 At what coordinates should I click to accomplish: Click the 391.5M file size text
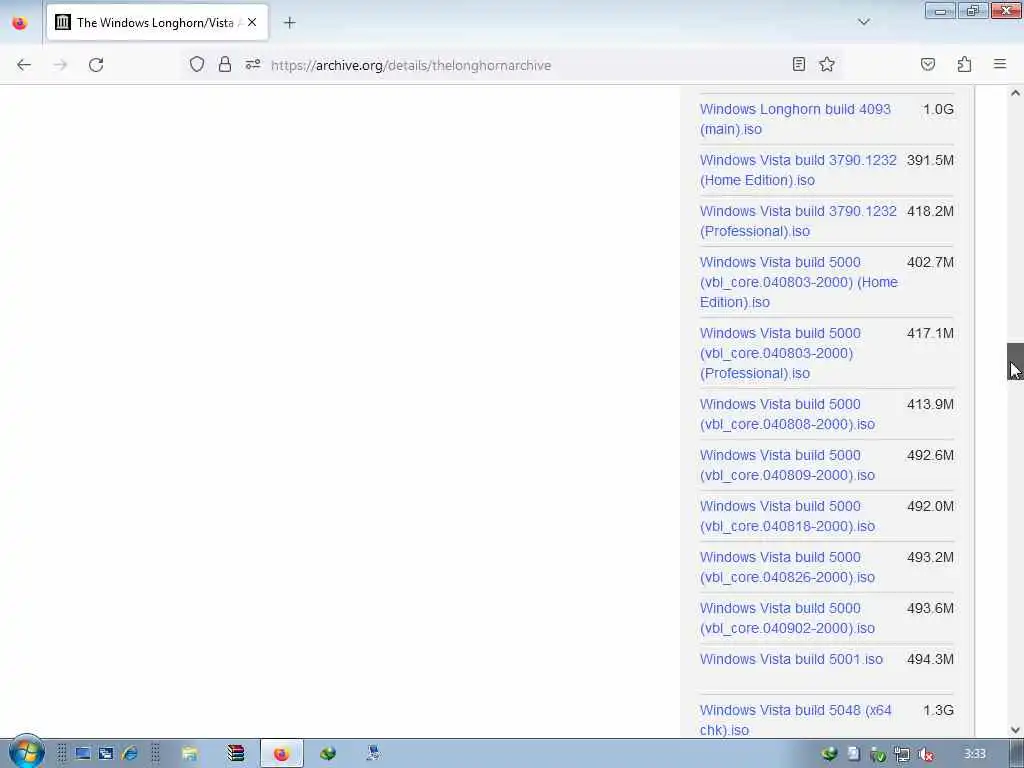[x=930, y=160]
